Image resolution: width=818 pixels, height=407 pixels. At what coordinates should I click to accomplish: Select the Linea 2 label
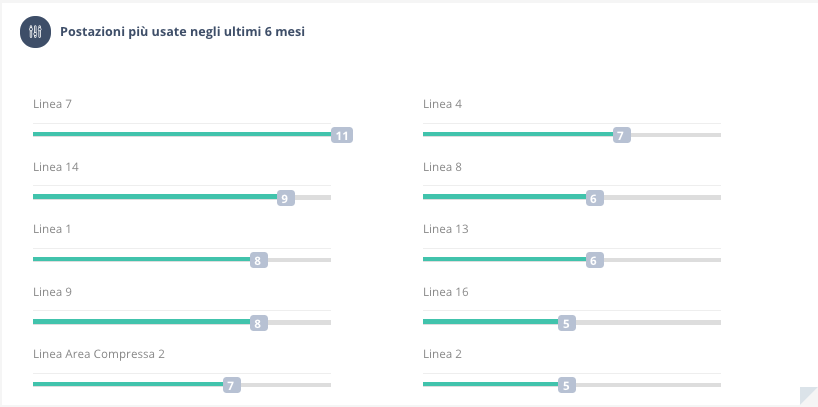442,354
